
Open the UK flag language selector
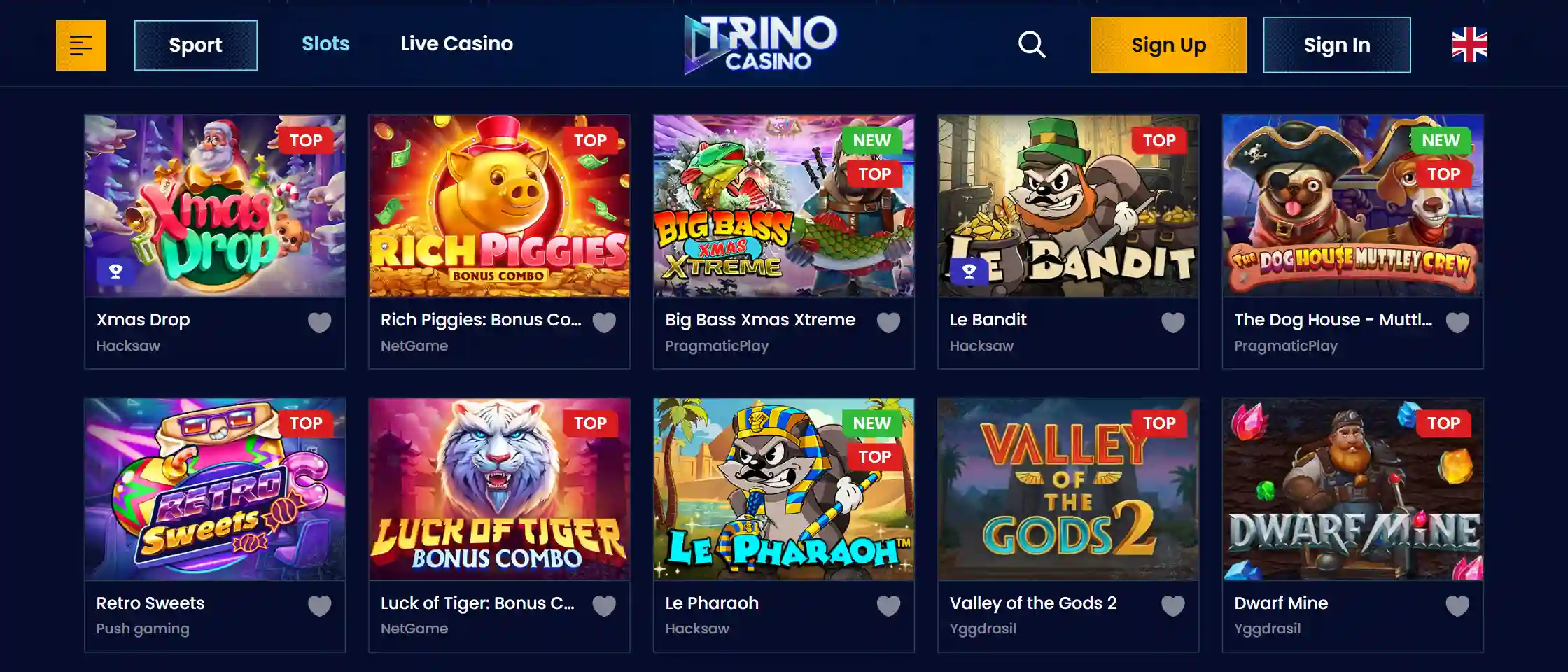1469,45
